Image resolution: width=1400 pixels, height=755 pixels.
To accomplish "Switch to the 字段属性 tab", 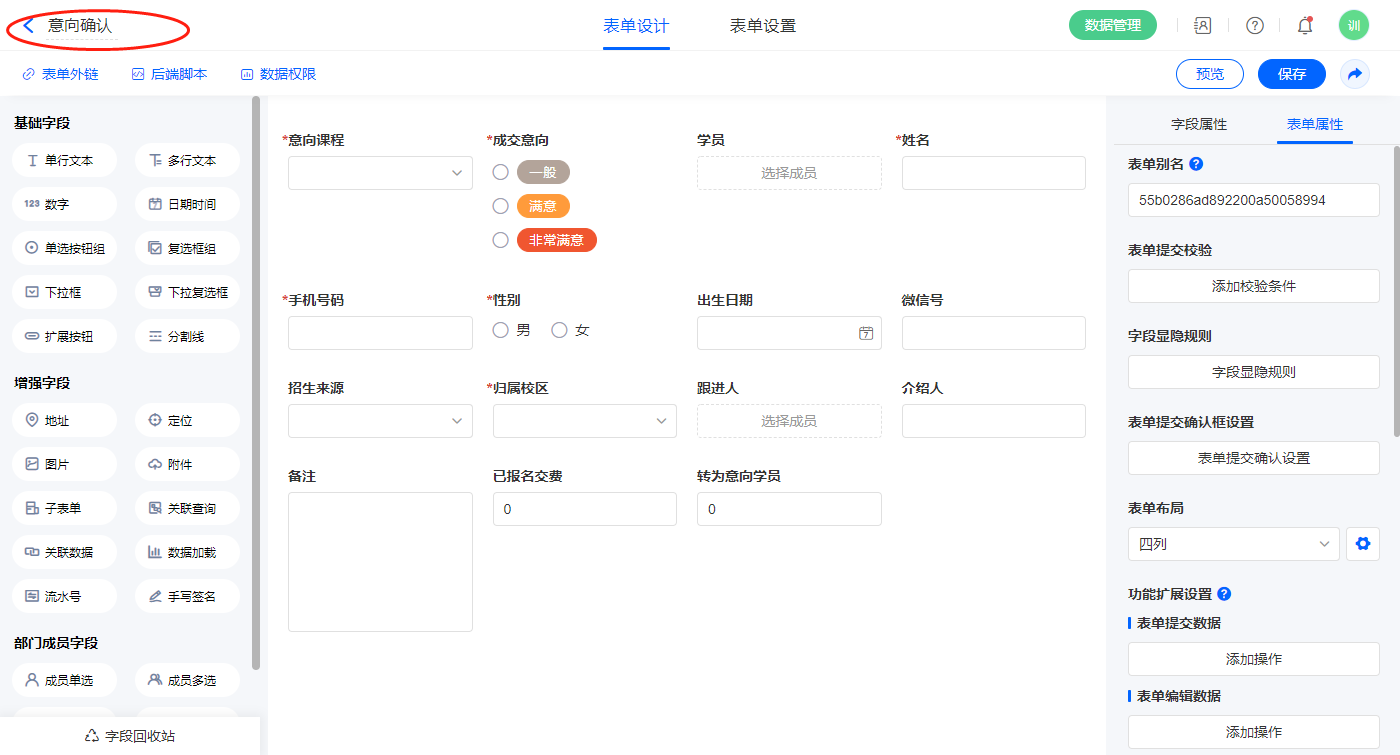I will click(1198, 124).
